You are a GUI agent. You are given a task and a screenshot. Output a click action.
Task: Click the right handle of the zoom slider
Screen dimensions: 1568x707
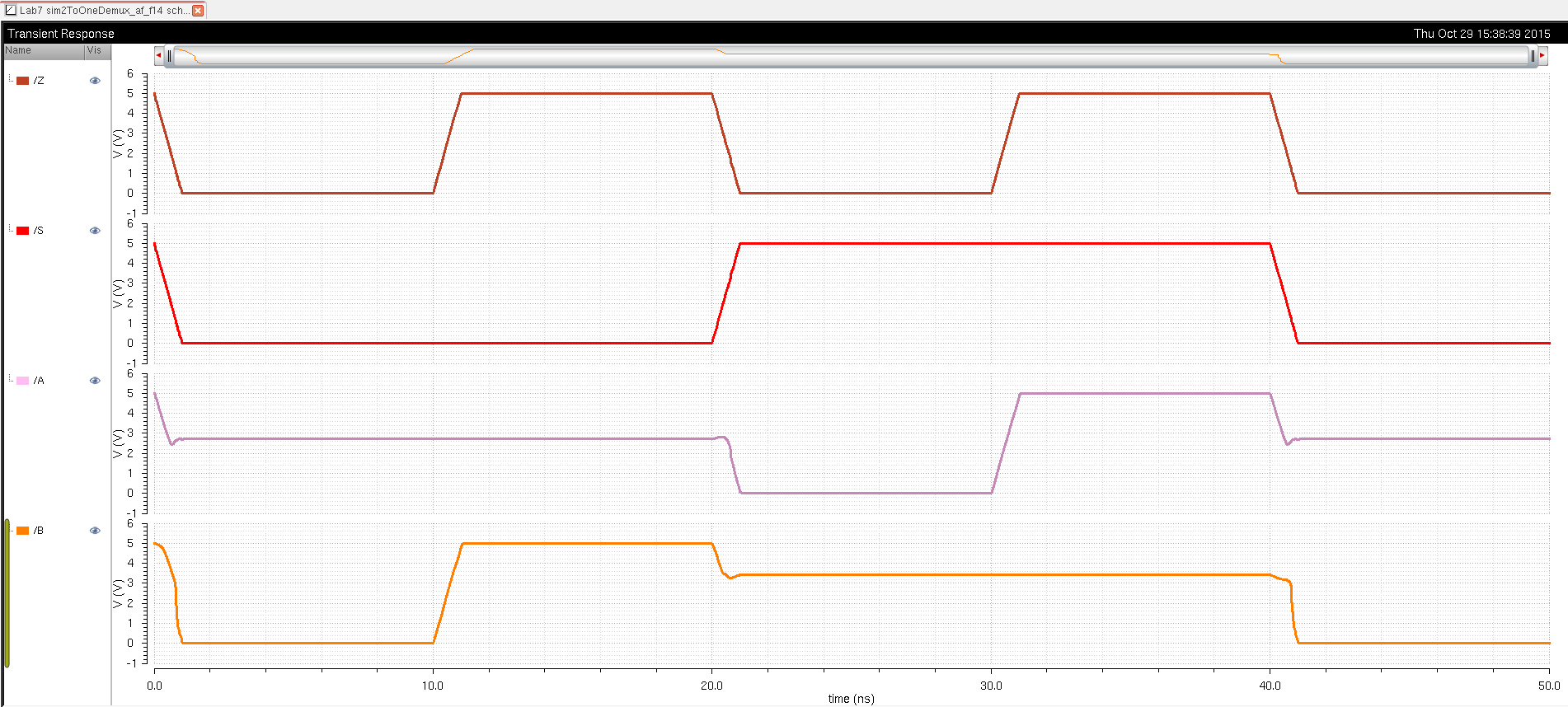pyautogui.click(x=1533, y=56)
